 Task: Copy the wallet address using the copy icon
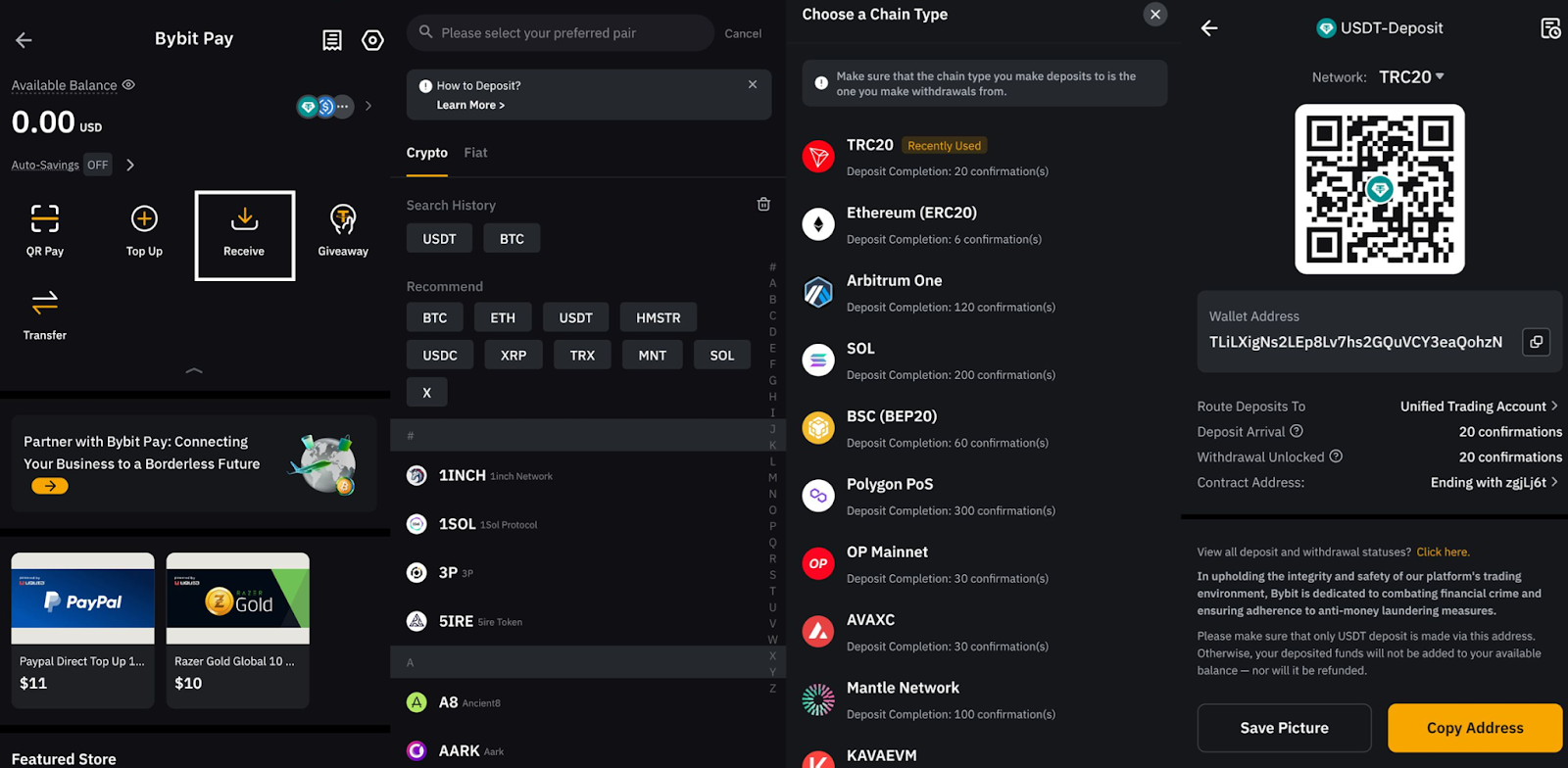1536,342
